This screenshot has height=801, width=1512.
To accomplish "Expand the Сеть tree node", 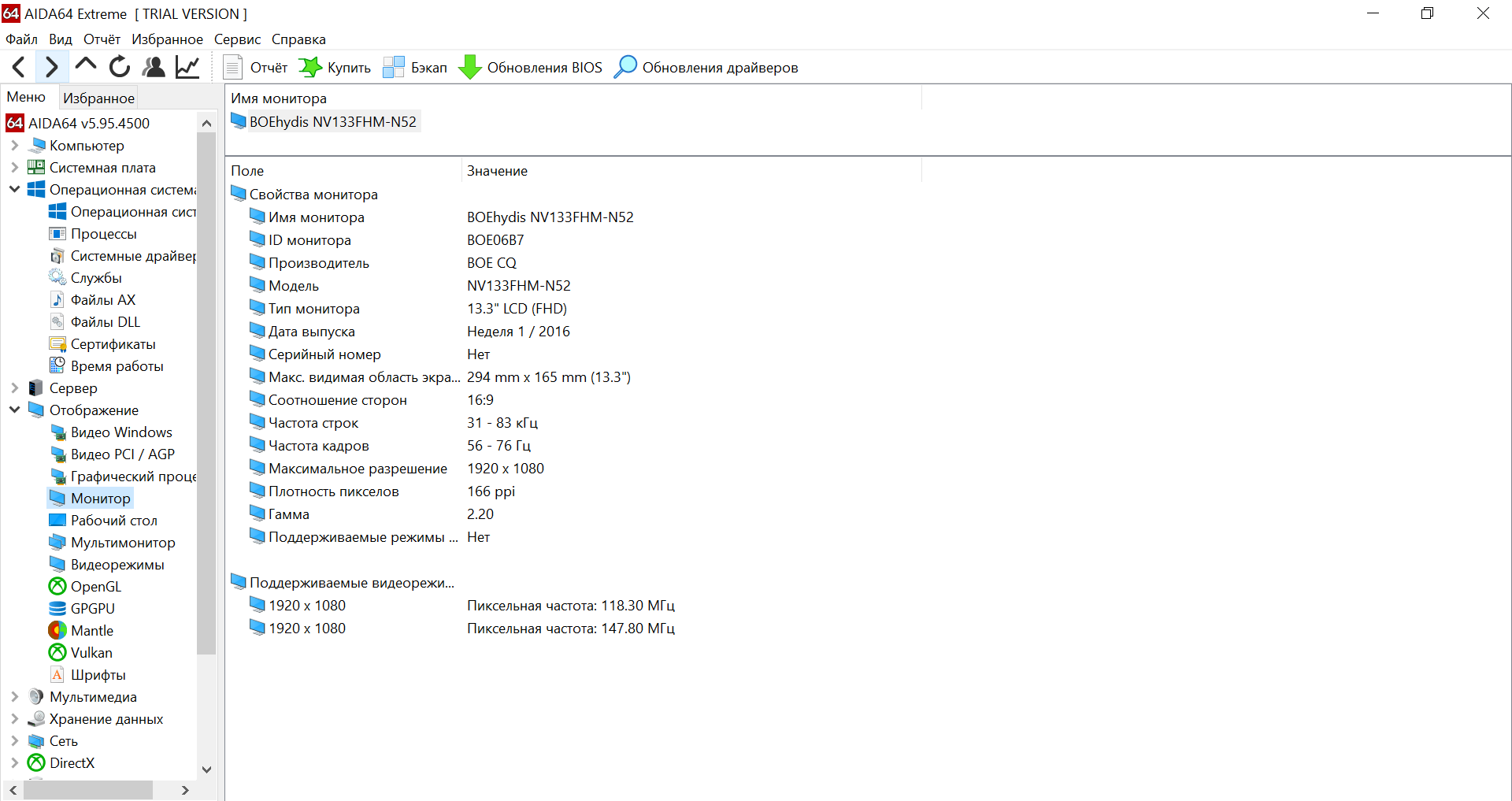I will (14, 740).
